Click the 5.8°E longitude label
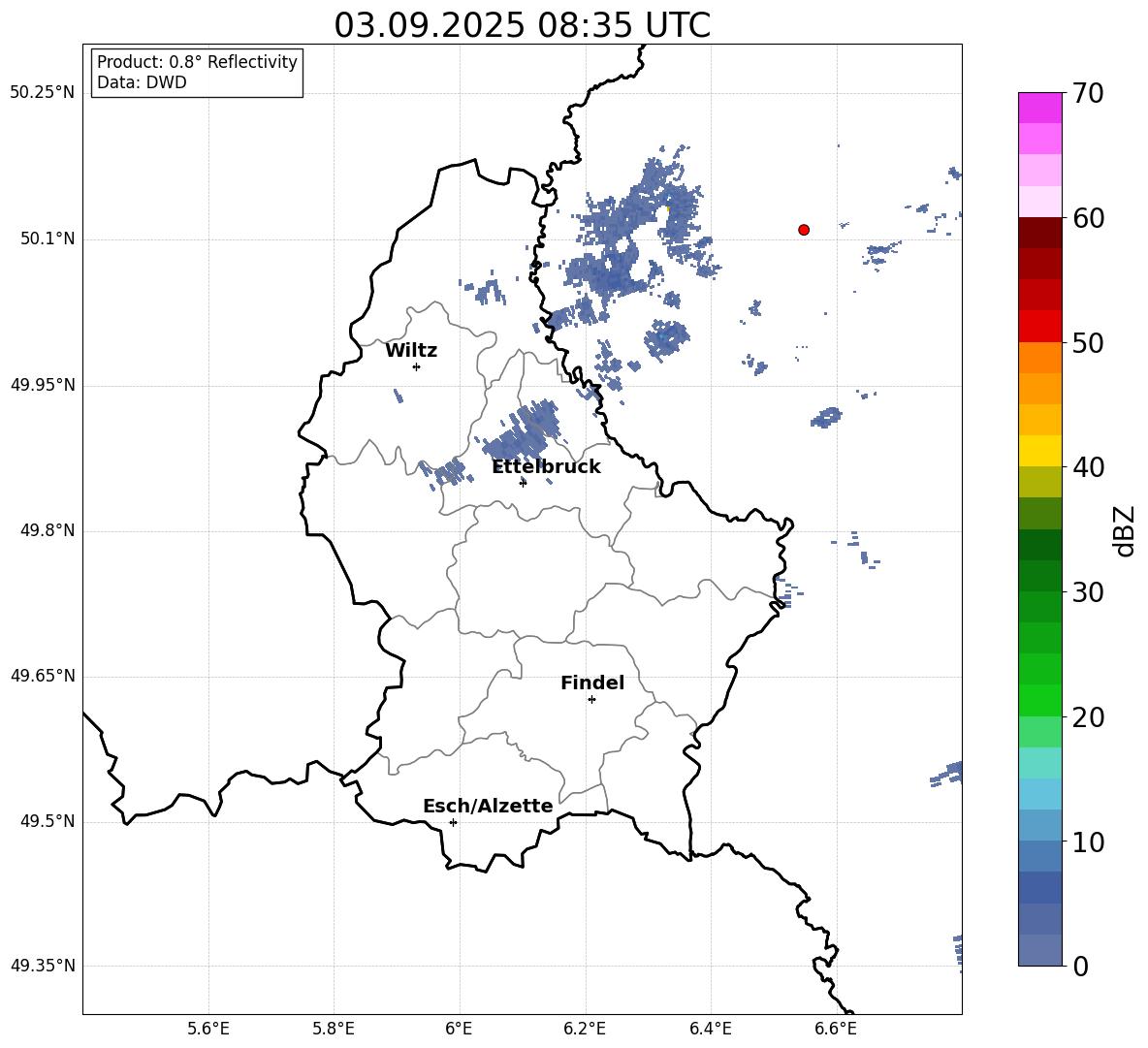The image size is (1148, 1048). [x=334, y=1029]
